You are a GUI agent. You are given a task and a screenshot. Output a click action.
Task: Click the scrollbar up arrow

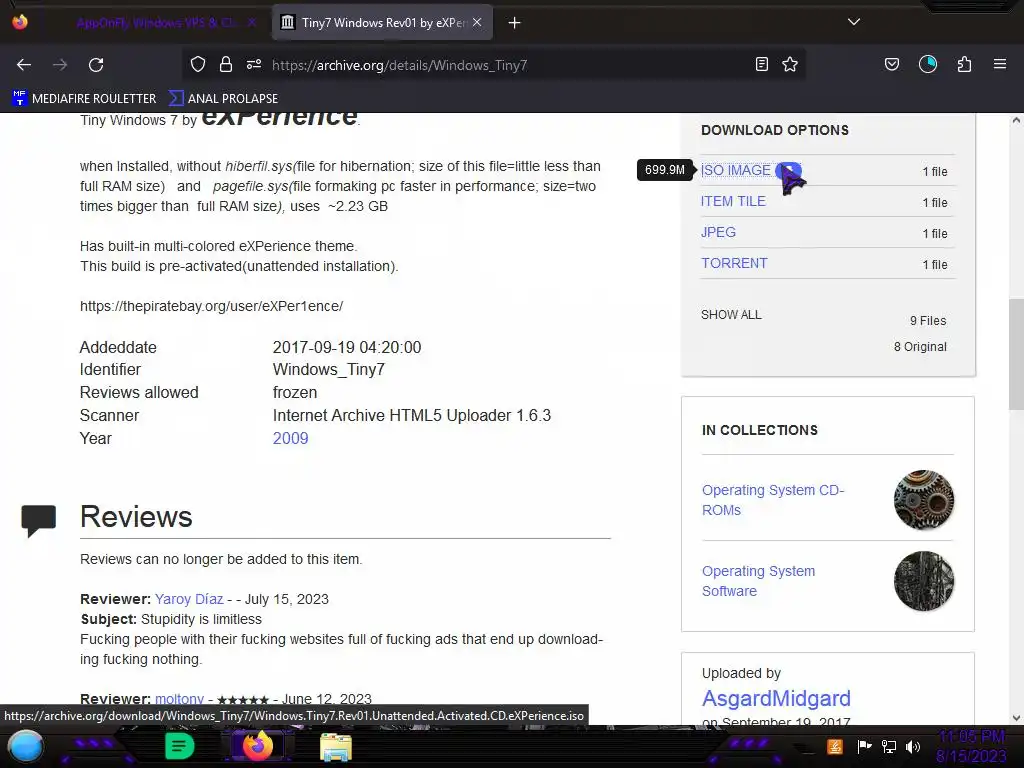tap(1016, 120)
